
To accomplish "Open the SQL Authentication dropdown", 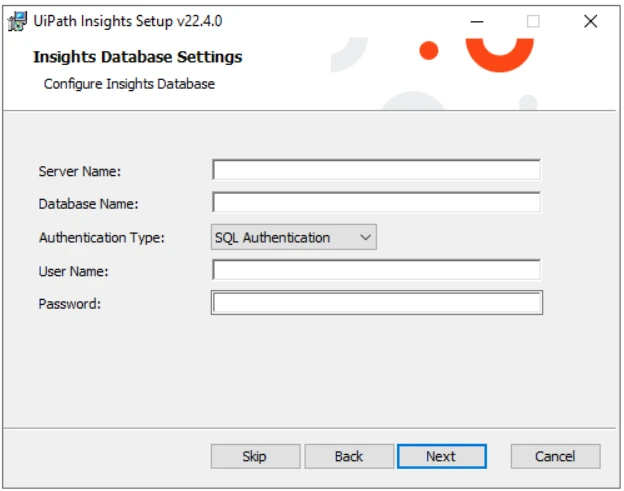I will (x=294, y=237).
